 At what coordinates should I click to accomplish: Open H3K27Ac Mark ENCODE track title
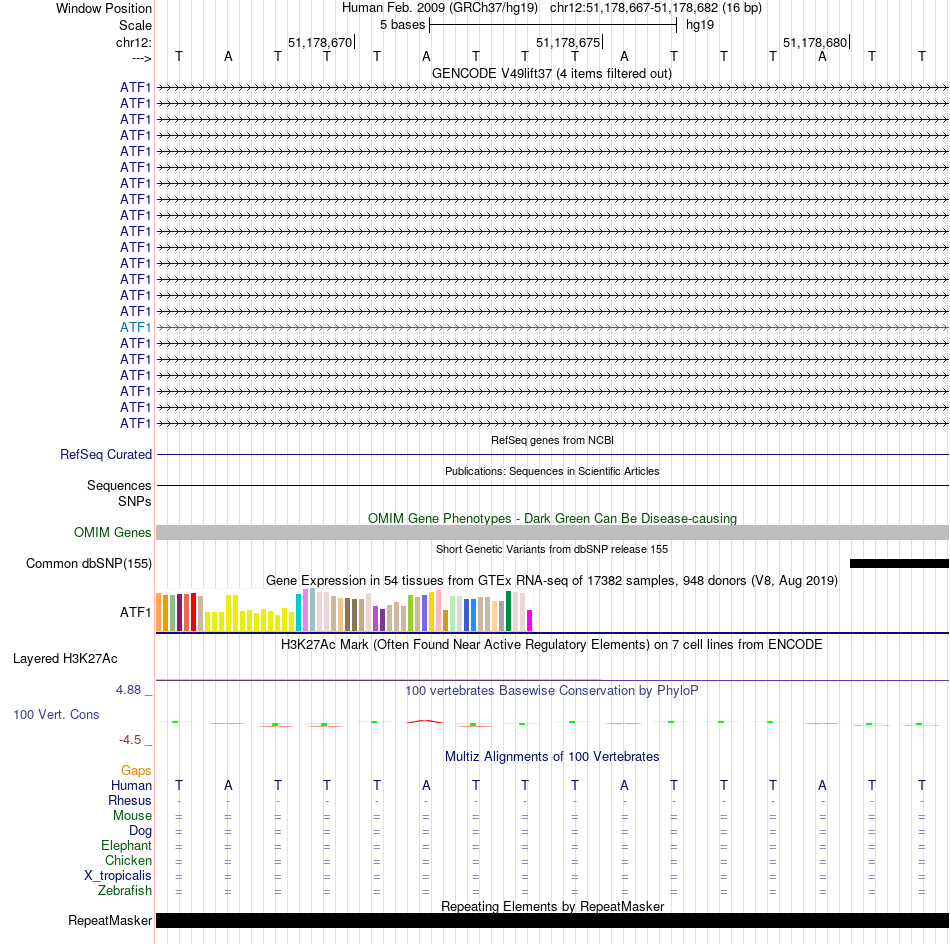click(551, 645)
